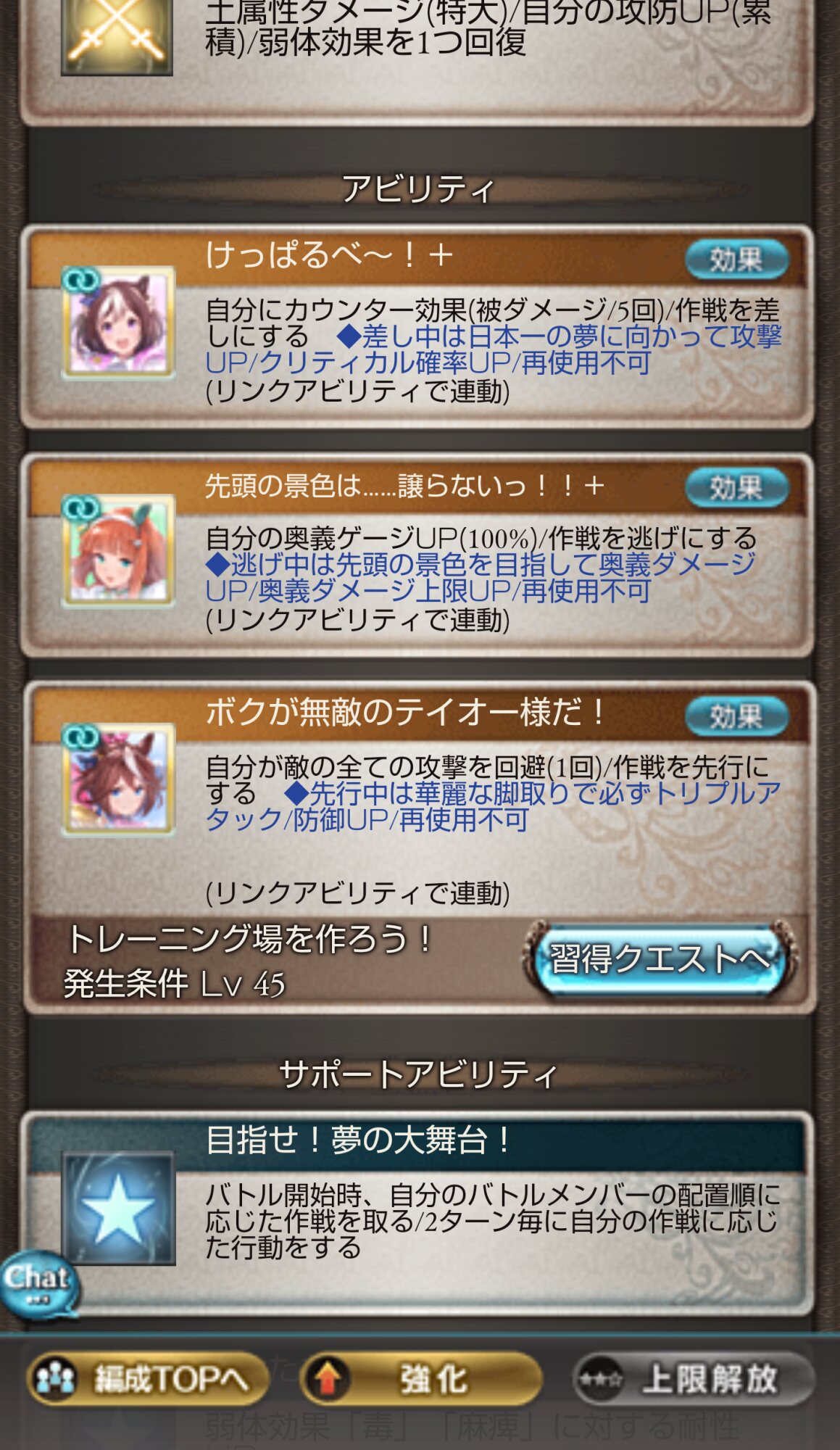Tap the link ability ring badge on Special Week portrait
The width and height of the screenshot is (840, 1450).
(x=81, y=280)
